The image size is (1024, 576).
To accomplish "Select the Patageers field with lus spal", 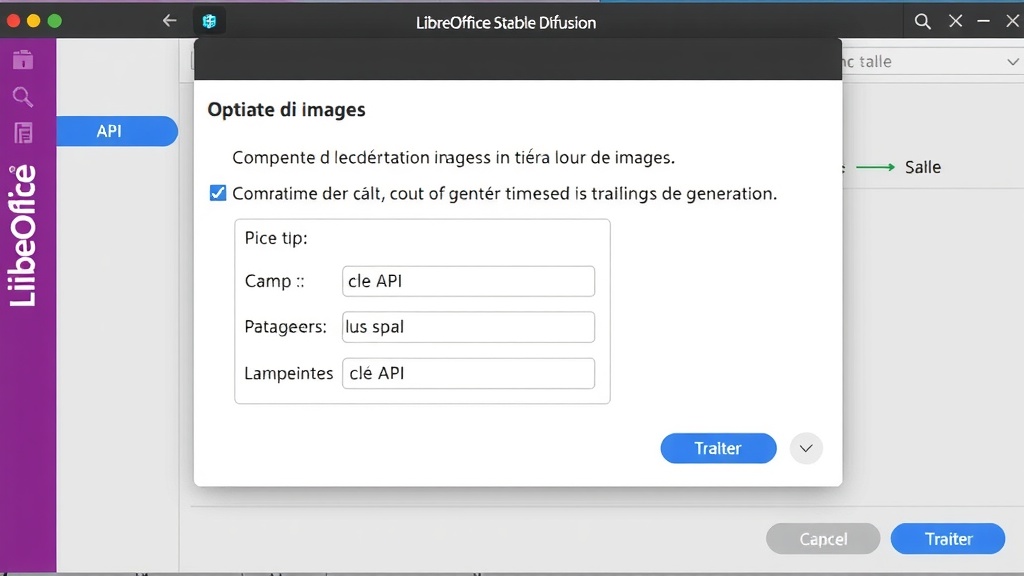I will click(x=468, y=327).
